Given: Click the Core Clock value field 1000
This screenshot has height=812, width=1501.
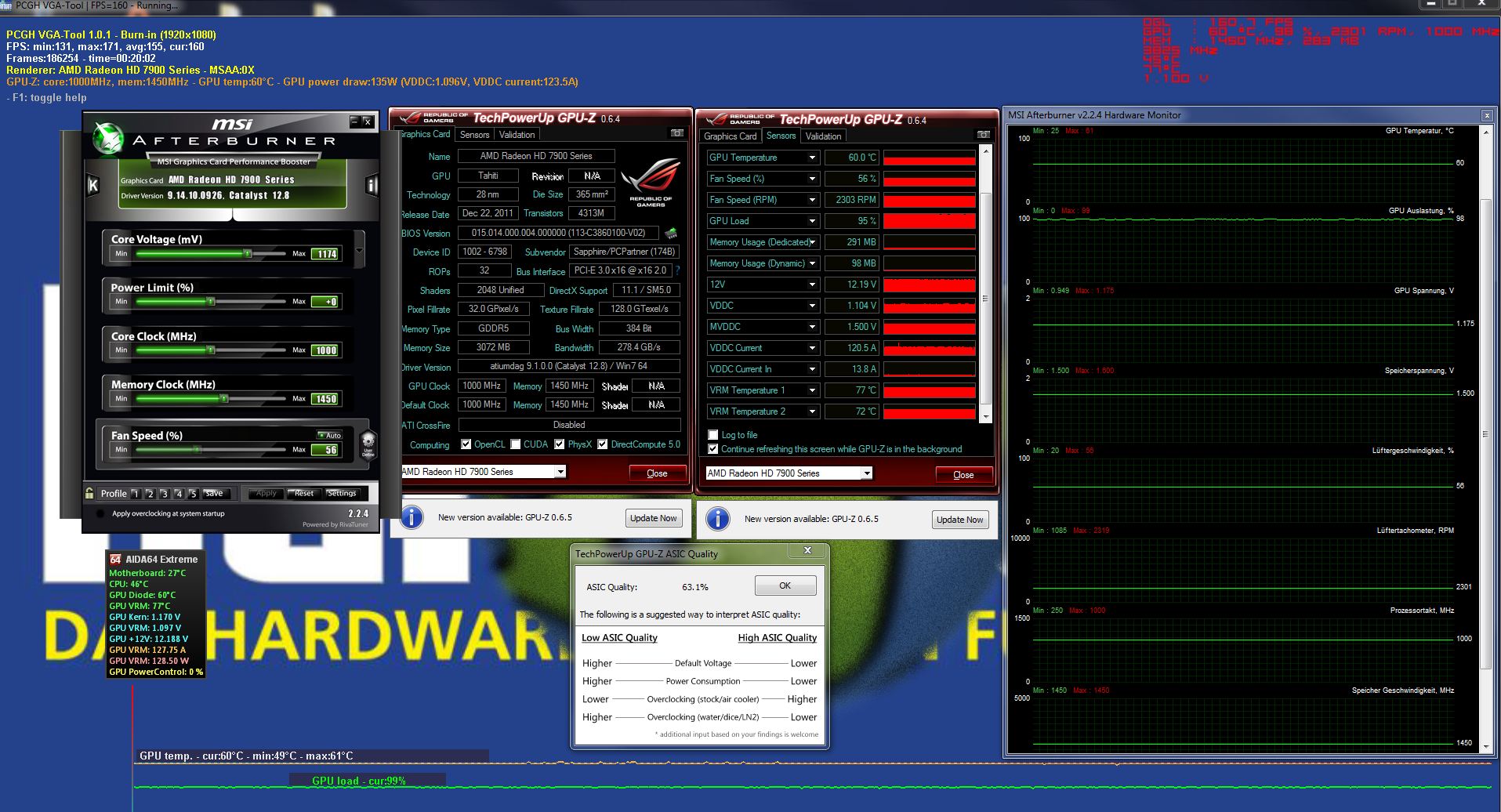Looking at the screenshot, I should (x=326, y=350).
